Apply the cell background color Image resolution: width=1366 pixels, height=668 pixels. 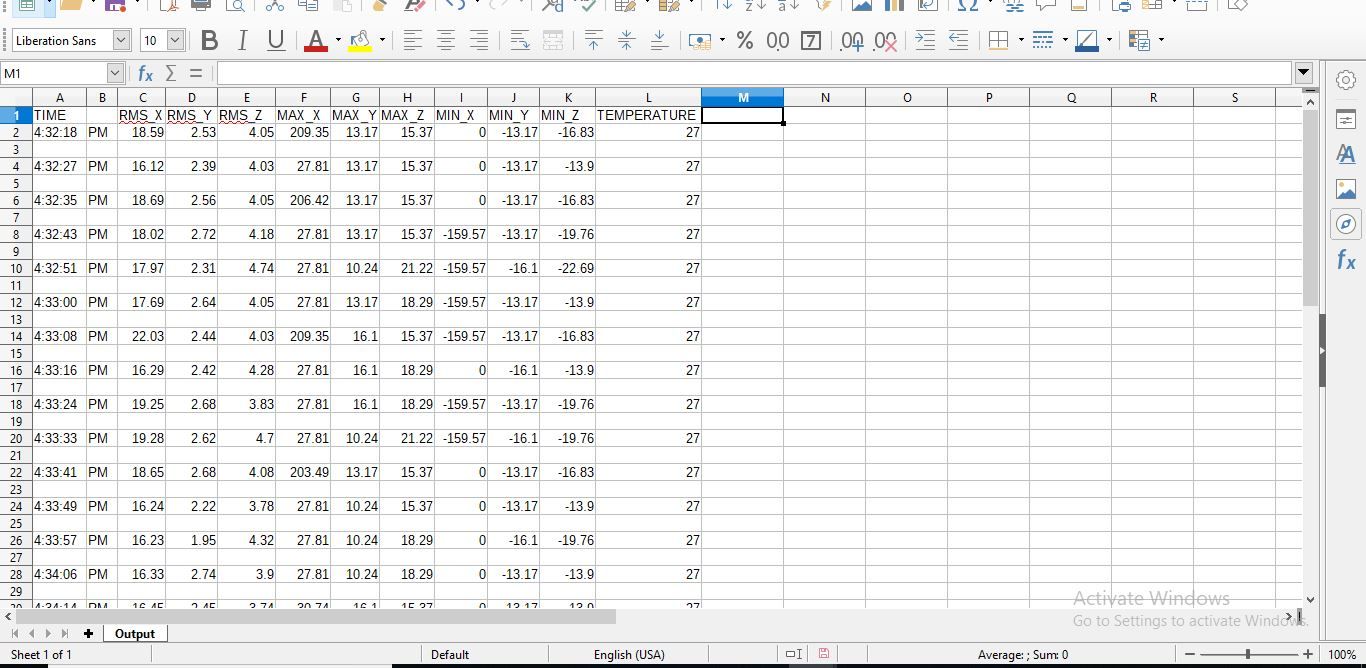coord(1087,41)
